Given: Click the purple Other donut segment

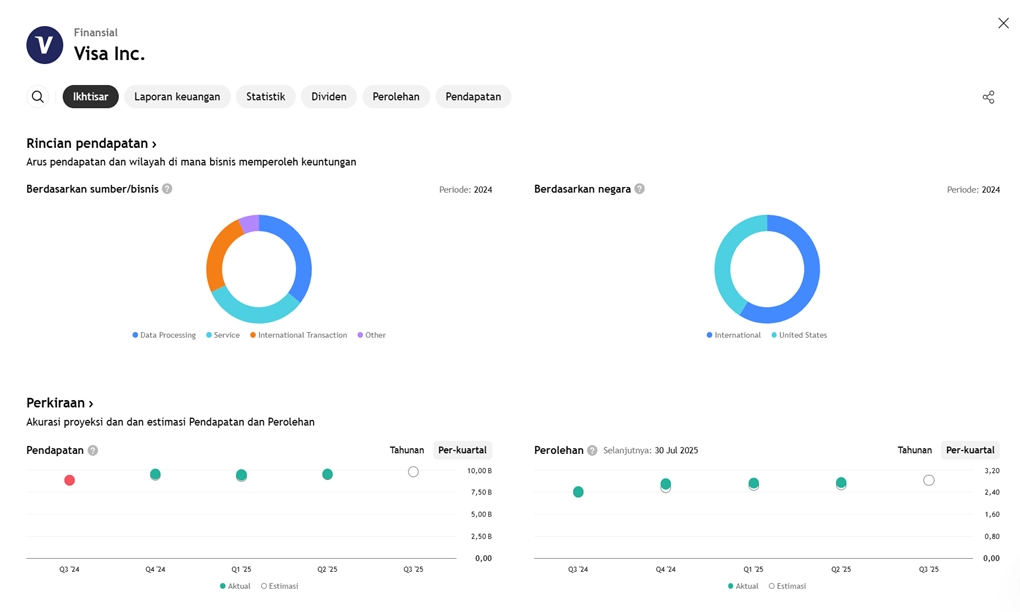Looking at the screenshot, I should pyautogui.click(x=250, y=224).
